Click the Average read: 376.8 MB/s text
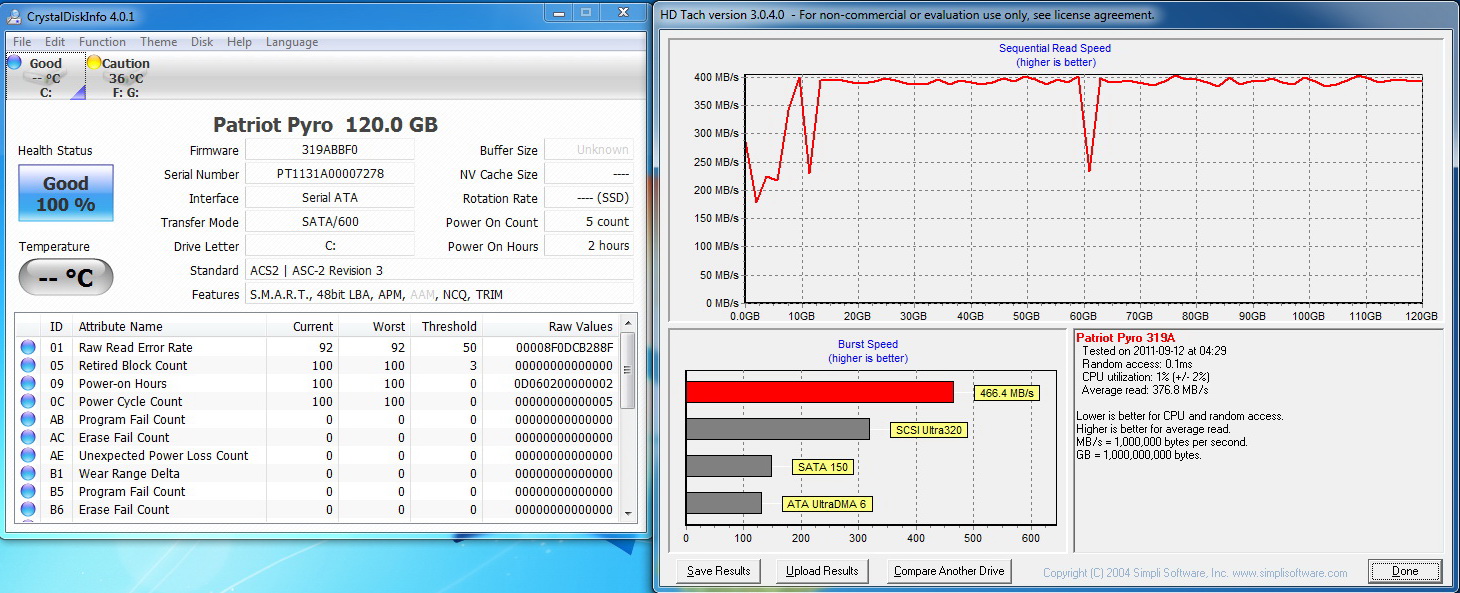The width and height of the screenshot is (1460, 593). (1143, 390)
